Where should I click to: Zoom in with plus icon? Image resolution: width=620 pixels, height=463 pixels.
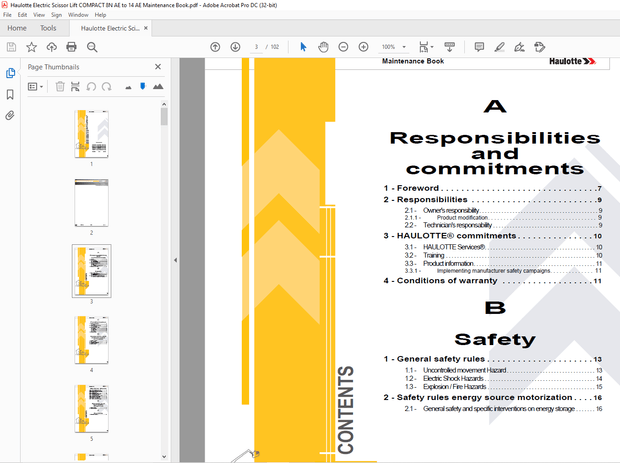click(363, 47)
